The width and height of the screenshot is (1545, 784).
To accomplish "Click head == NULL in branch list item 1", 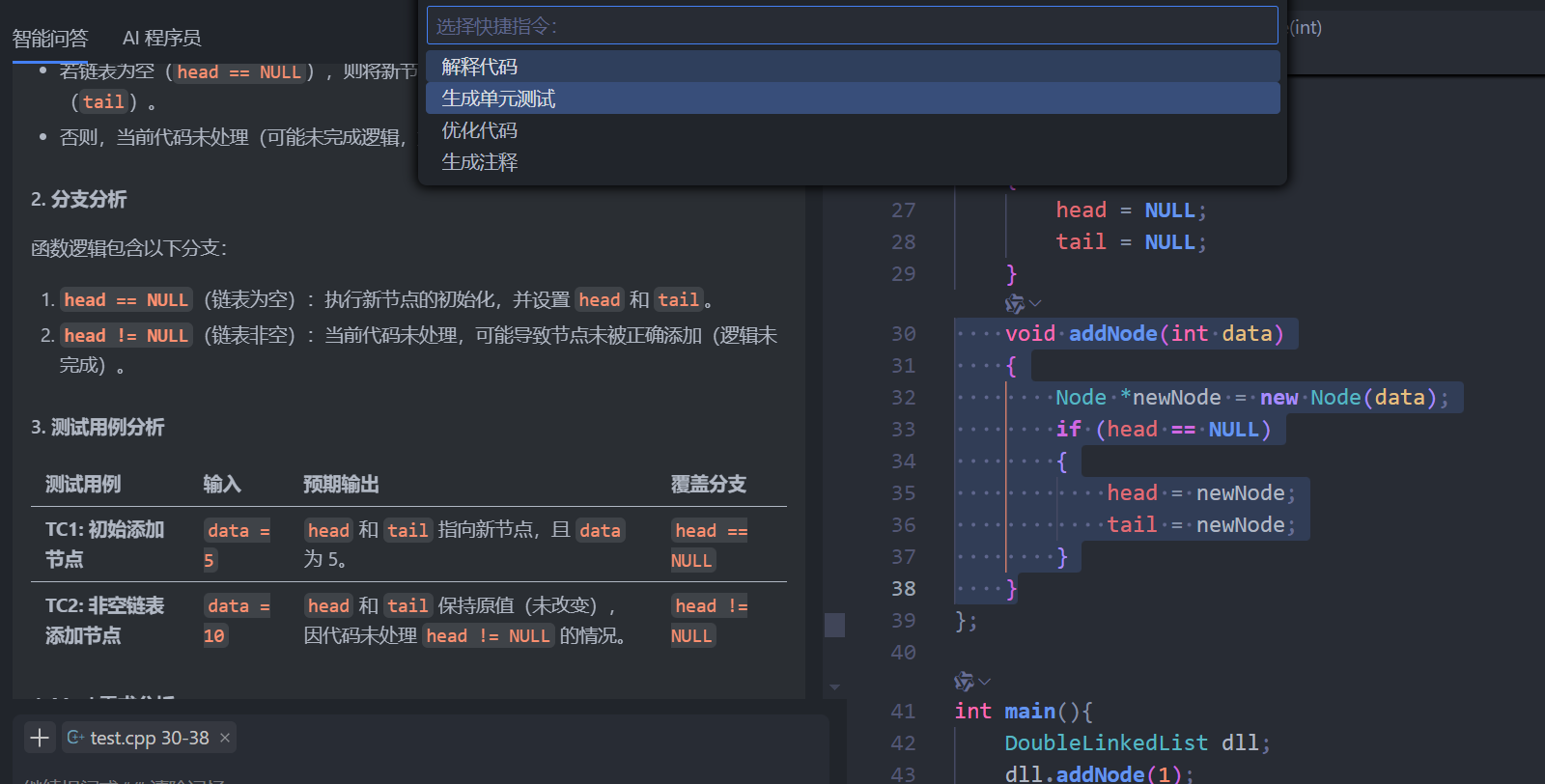I will (126, 300).
